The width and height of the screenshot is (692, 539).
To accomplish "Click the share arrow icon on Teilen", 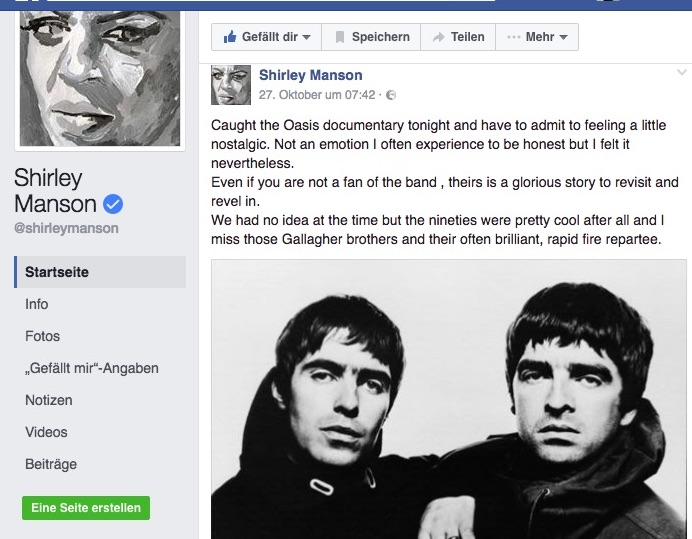I will coord(438,37).
